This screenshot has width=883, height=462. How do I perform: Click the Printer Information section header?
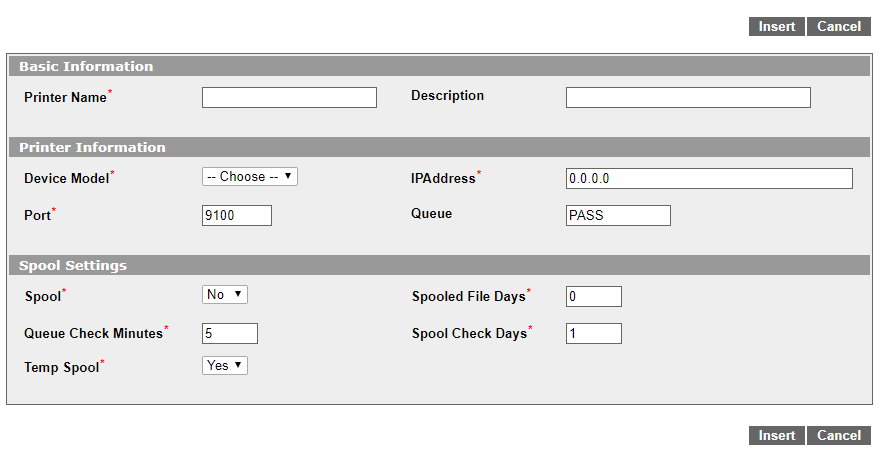(x=439, y=147)
